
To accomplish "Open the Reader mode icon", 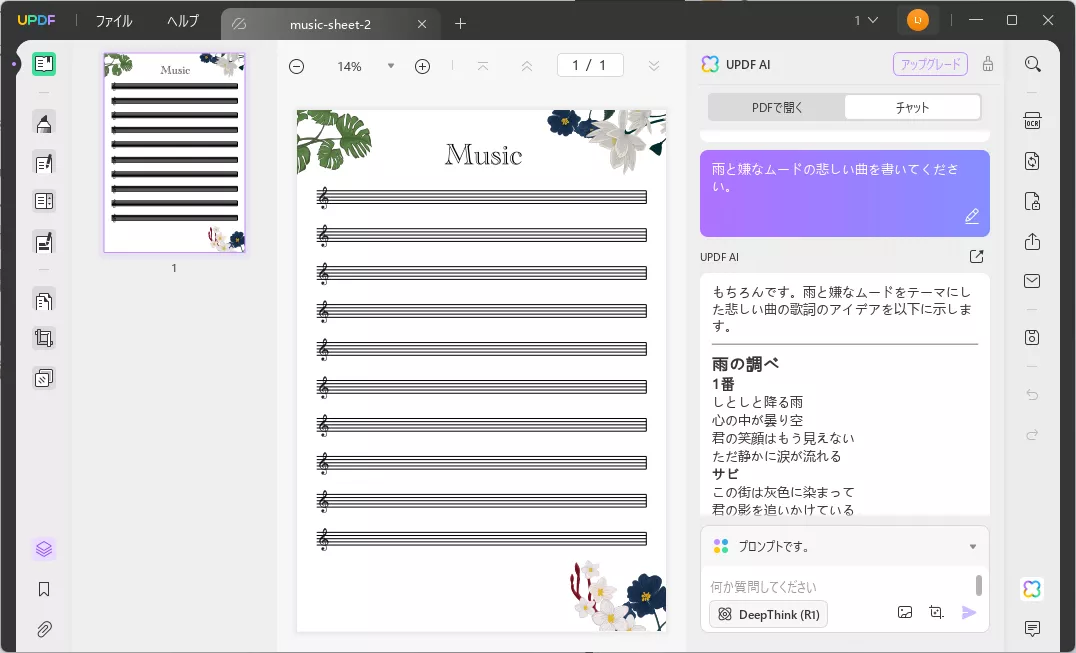I will (x=44, y=64).
